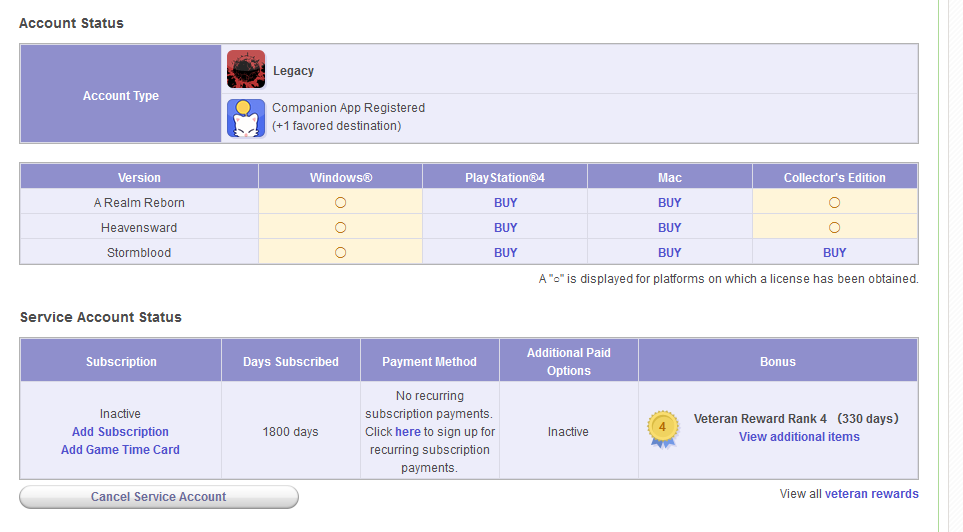Click the 'Stormblood' version row label
Image resolution: width=963 pixels, height=532 pixels.
tap(139, 252)
